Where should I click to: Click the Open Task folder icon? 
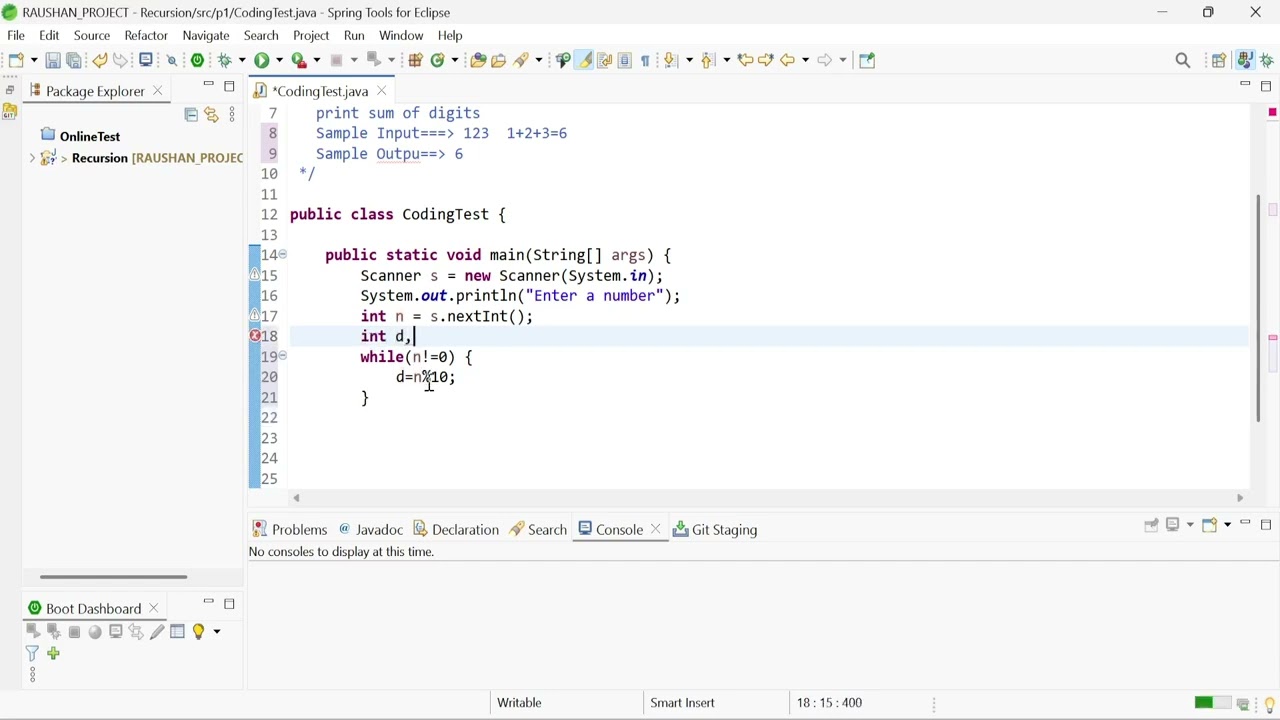tap(498, 60)
